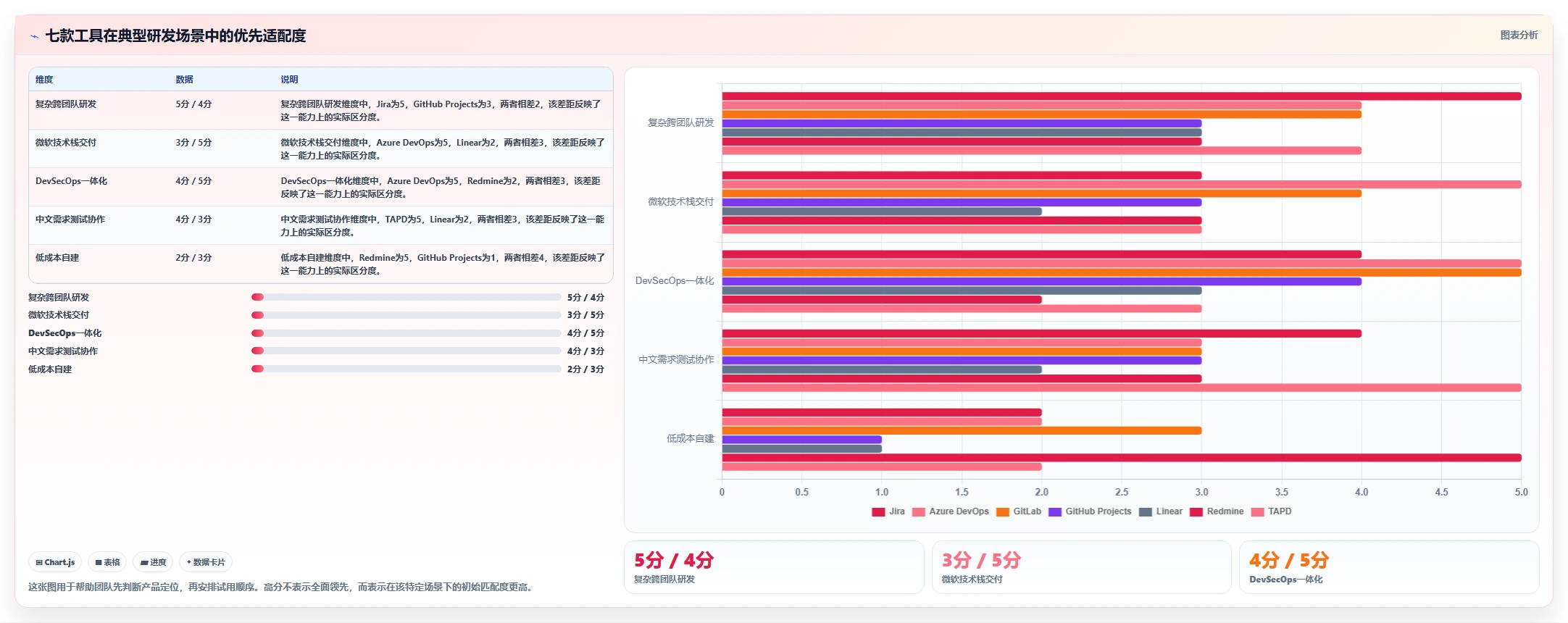Click the title 七款工具在典型研发场景中的优先适配度
This screenshot has height=623, width=1568.
click(x=175, y=35)
